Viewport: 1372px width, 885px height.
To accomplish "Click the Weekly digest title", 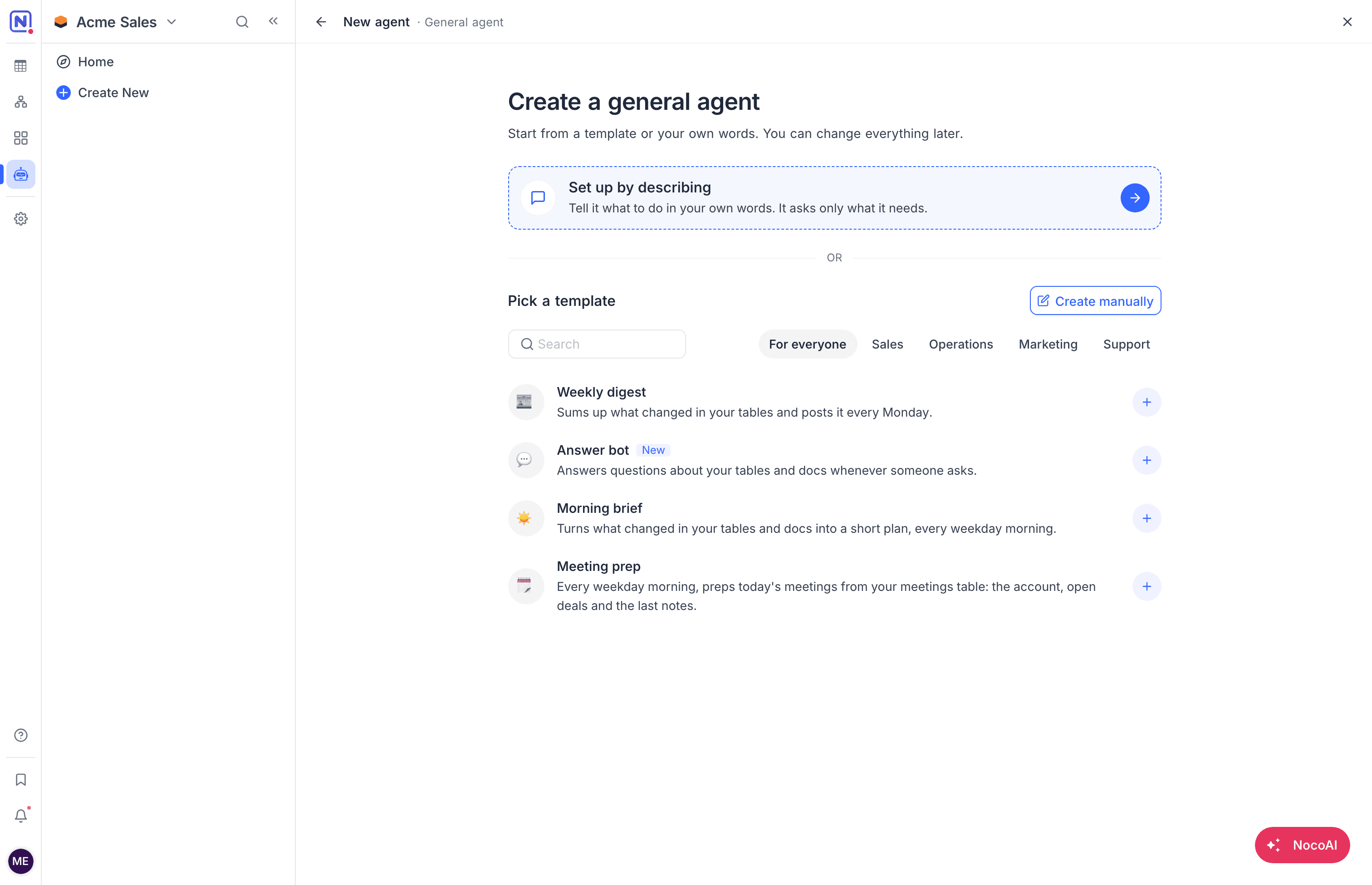I will coord(601,392).
